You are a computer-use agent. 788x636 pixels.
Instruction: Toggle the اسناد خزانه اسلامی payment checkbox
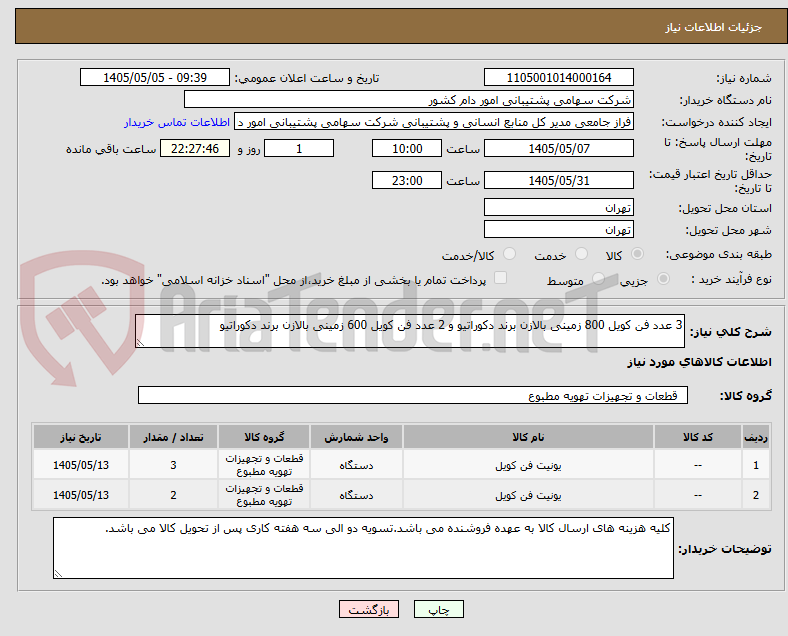[501, 278]
